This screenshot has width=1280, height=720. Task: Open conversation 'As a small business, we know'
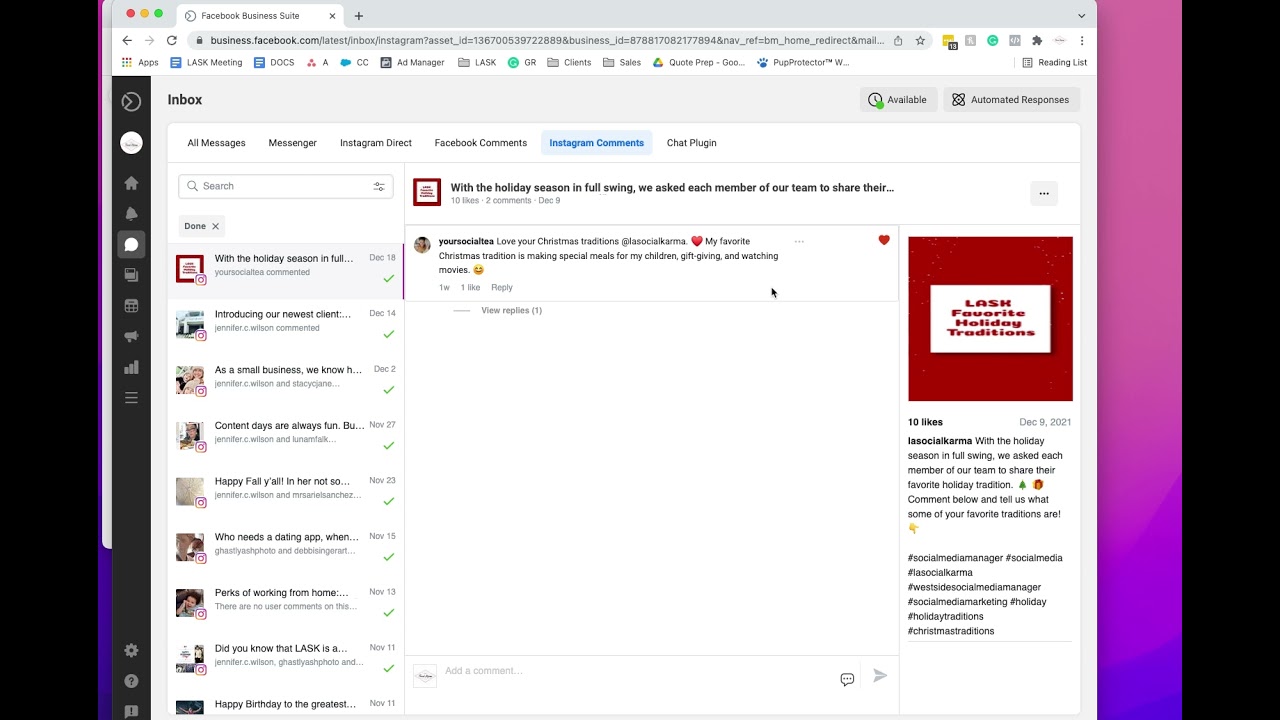pos(286,383)
